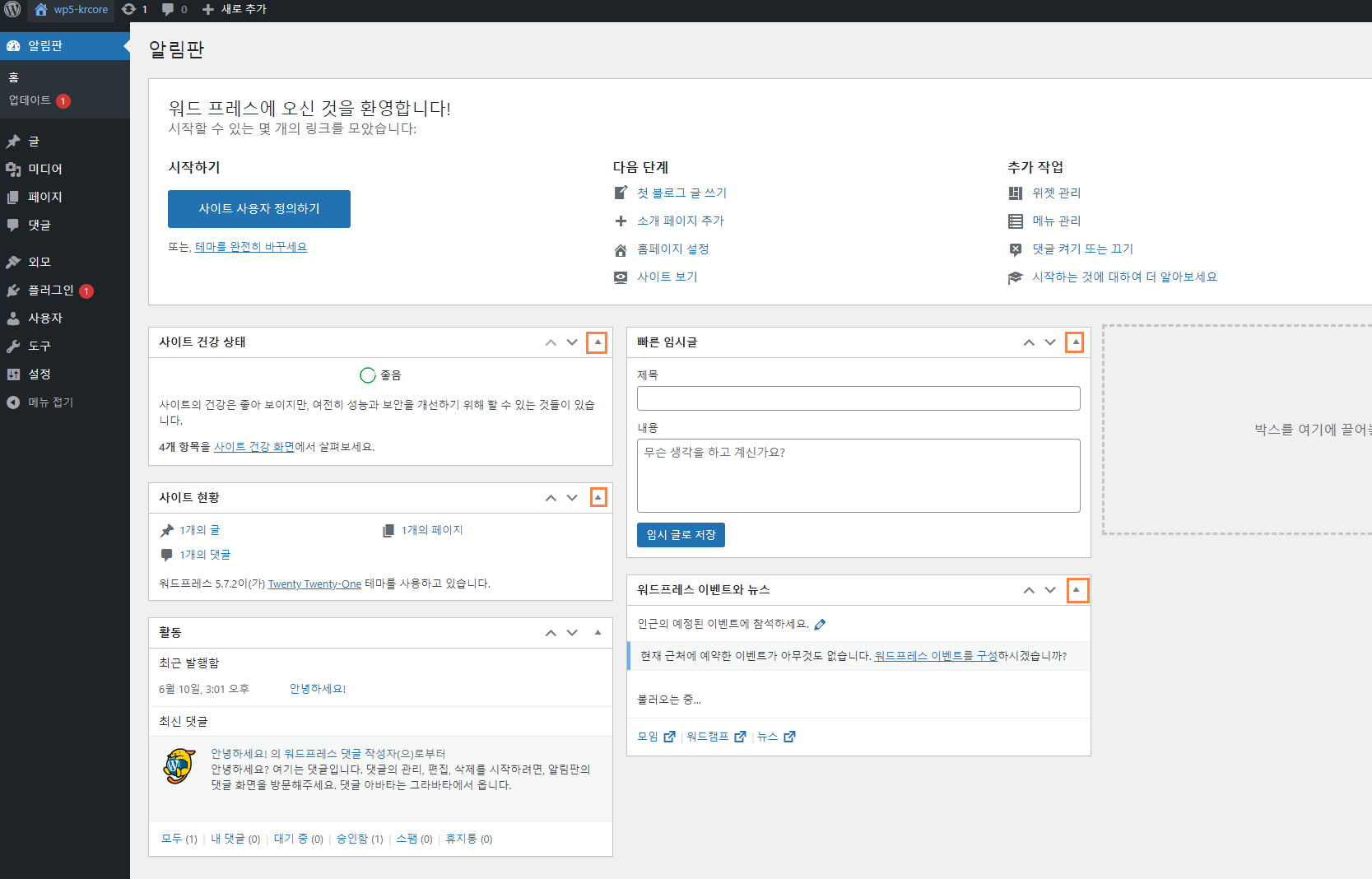Select 알림판 in the sidebar
1372x879 pixels.
pos(65,46)
